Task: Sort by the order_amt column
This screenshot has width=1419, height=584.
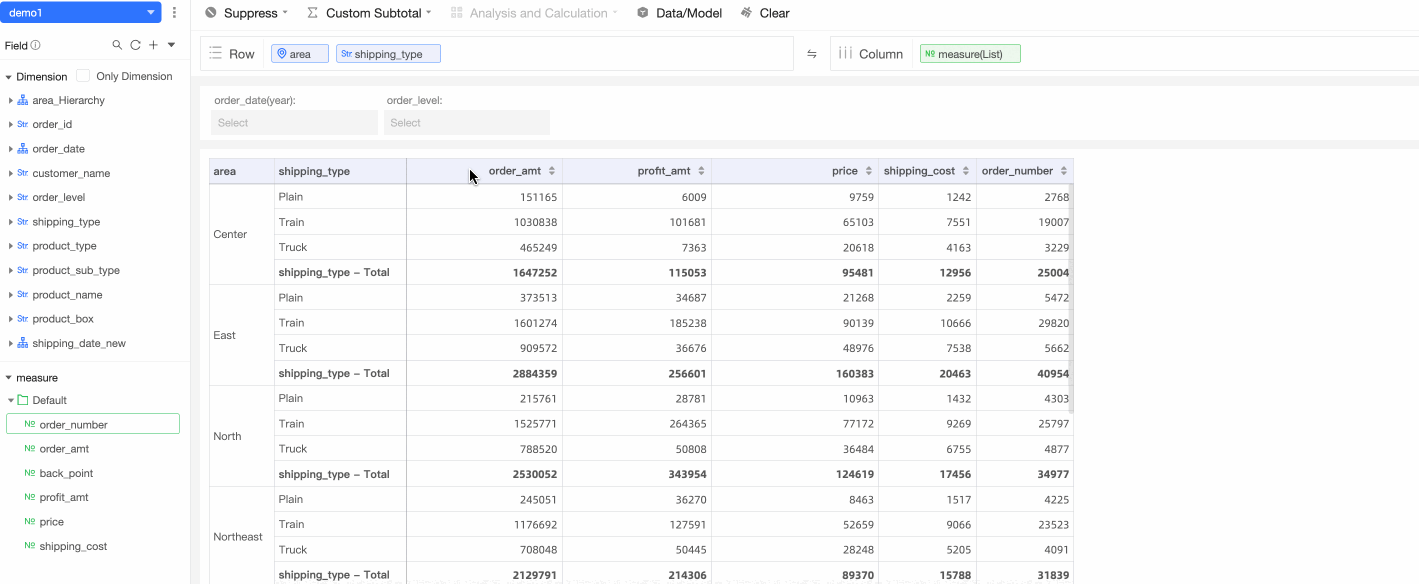Action: pyautogui.click(x=552, y=171)
